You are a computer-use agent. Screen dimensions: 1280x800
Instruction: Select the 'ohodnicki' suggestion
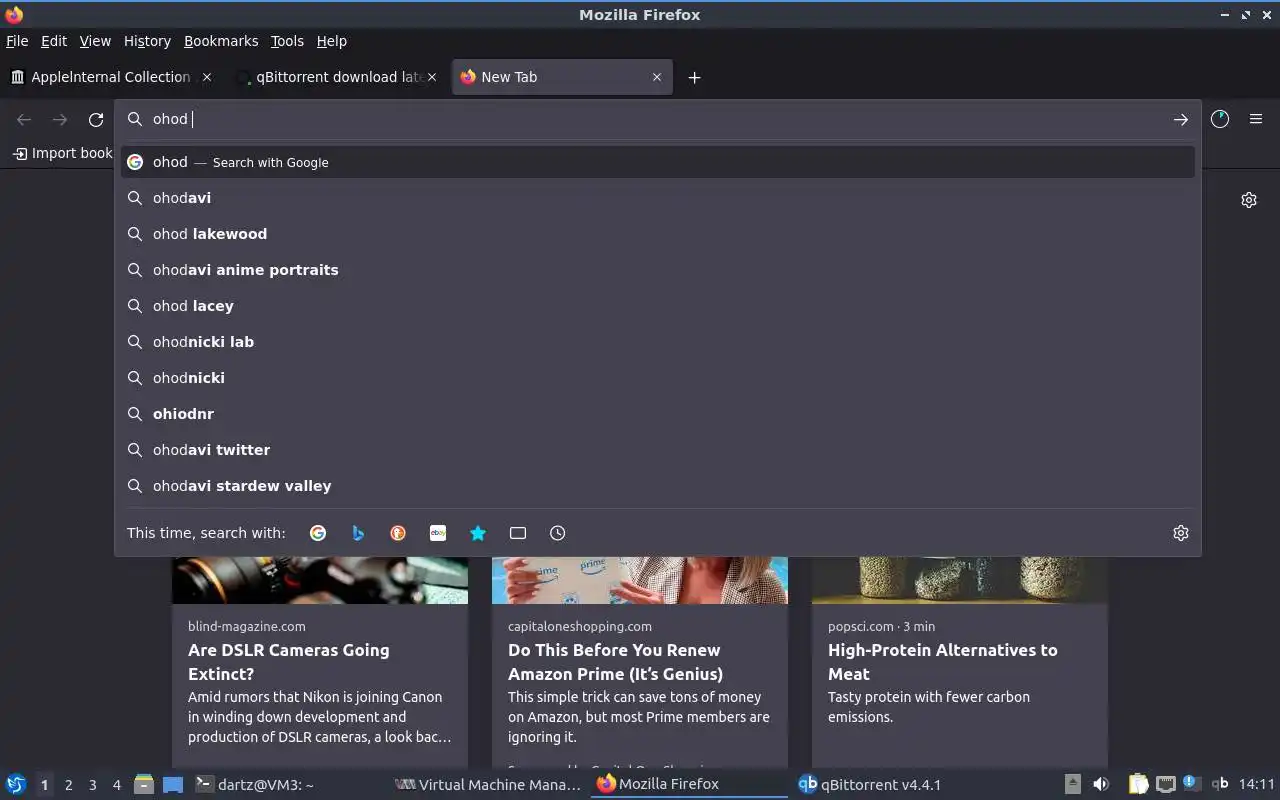tap(658, 378)
